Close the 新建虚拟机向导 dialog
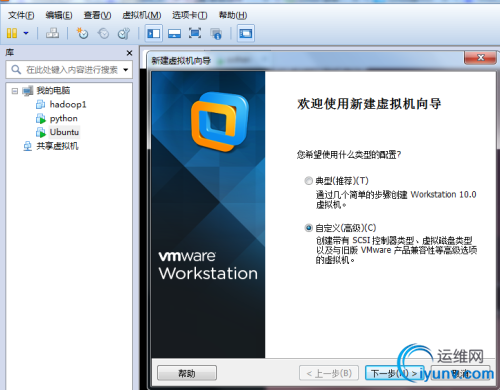This screenshot has width=500, height=390. coord(480,58)
